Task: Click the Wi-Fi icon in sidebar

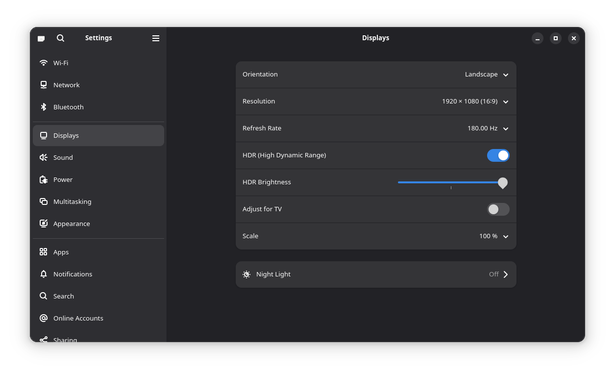Action: pyautogui.click(x=44, y=63)
